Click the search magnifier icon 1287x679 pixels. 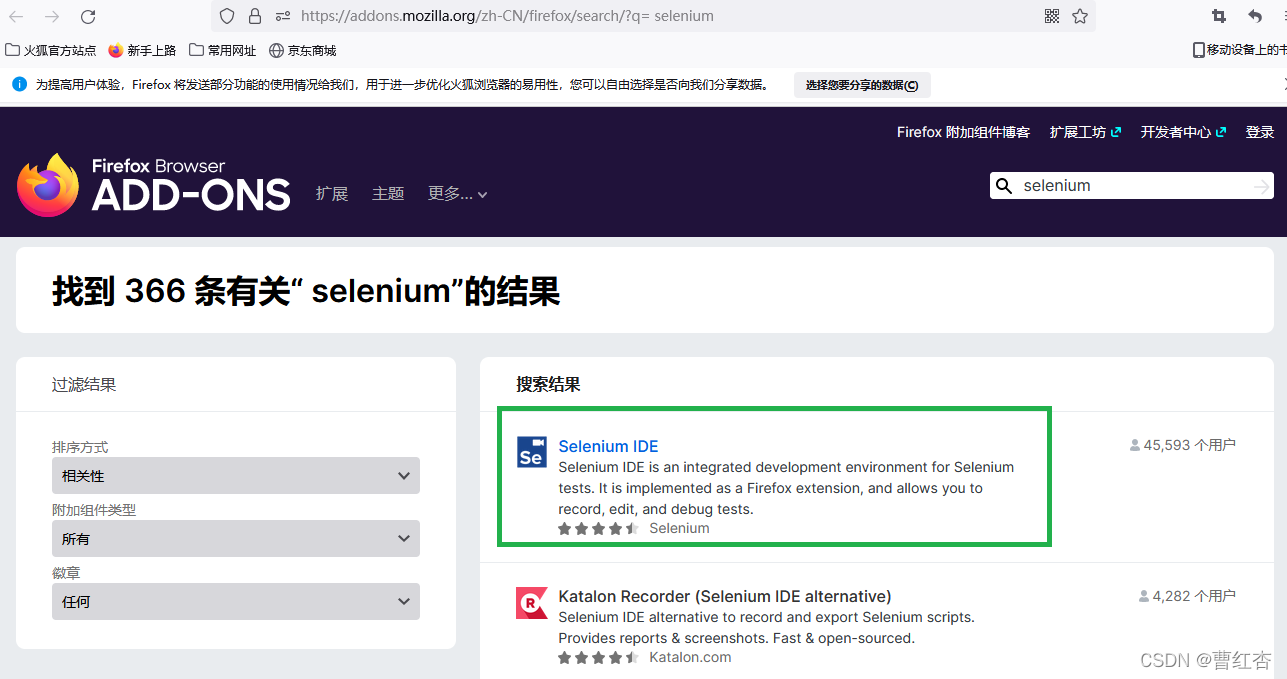(1003, 185)
